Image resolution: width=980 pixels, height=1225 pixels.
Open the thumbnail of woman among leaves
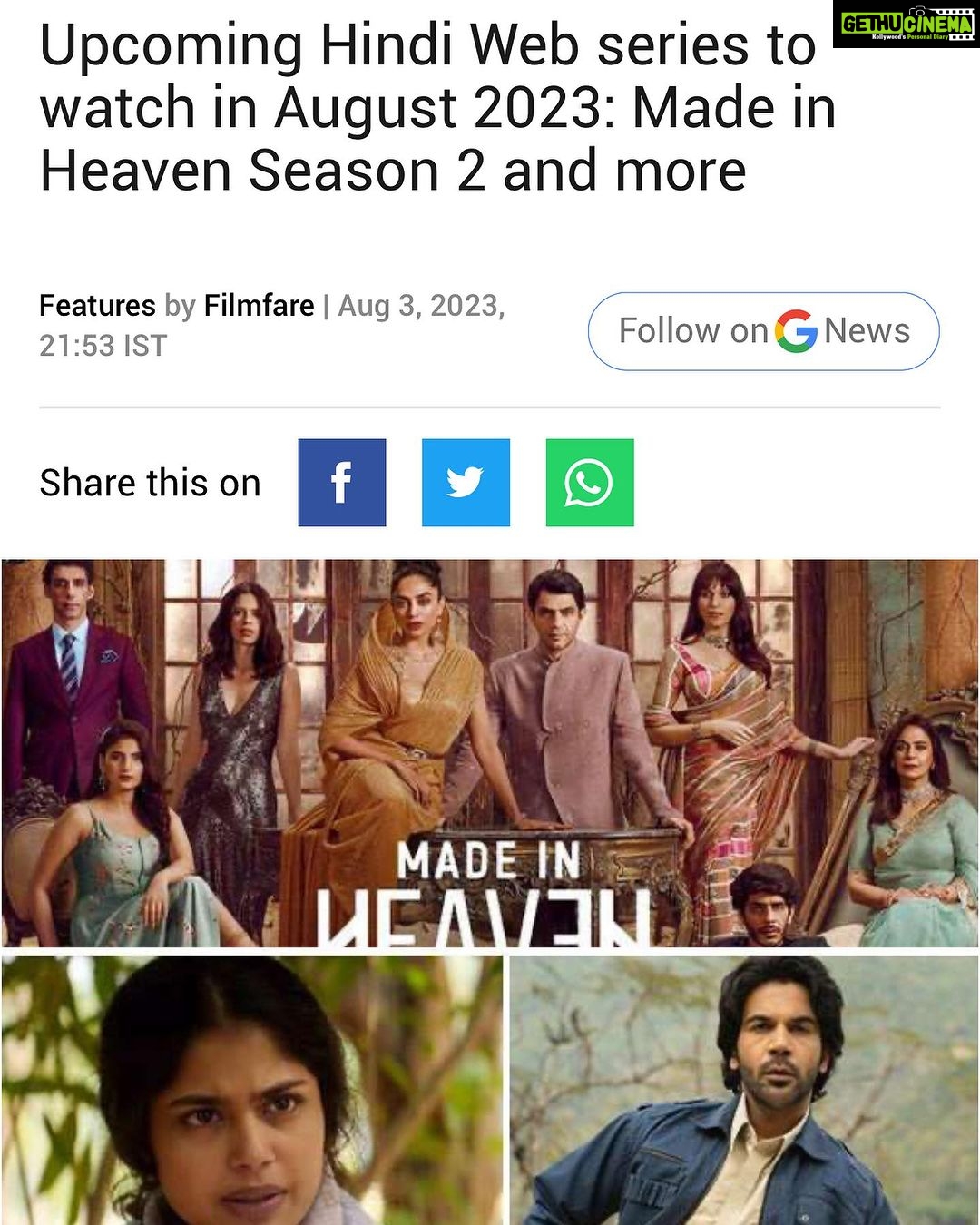[251, 1090]
